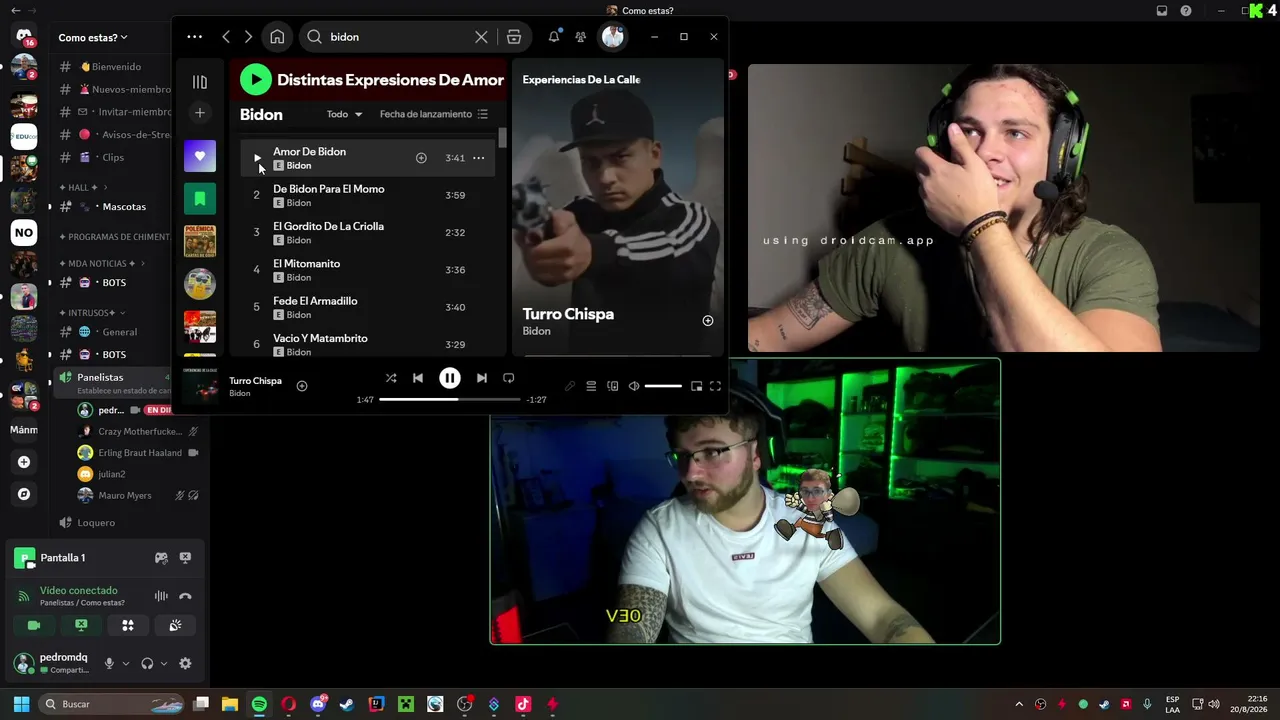Open the Discord soundboard
Screen dimensions: 1280x720
pos(175,626)
